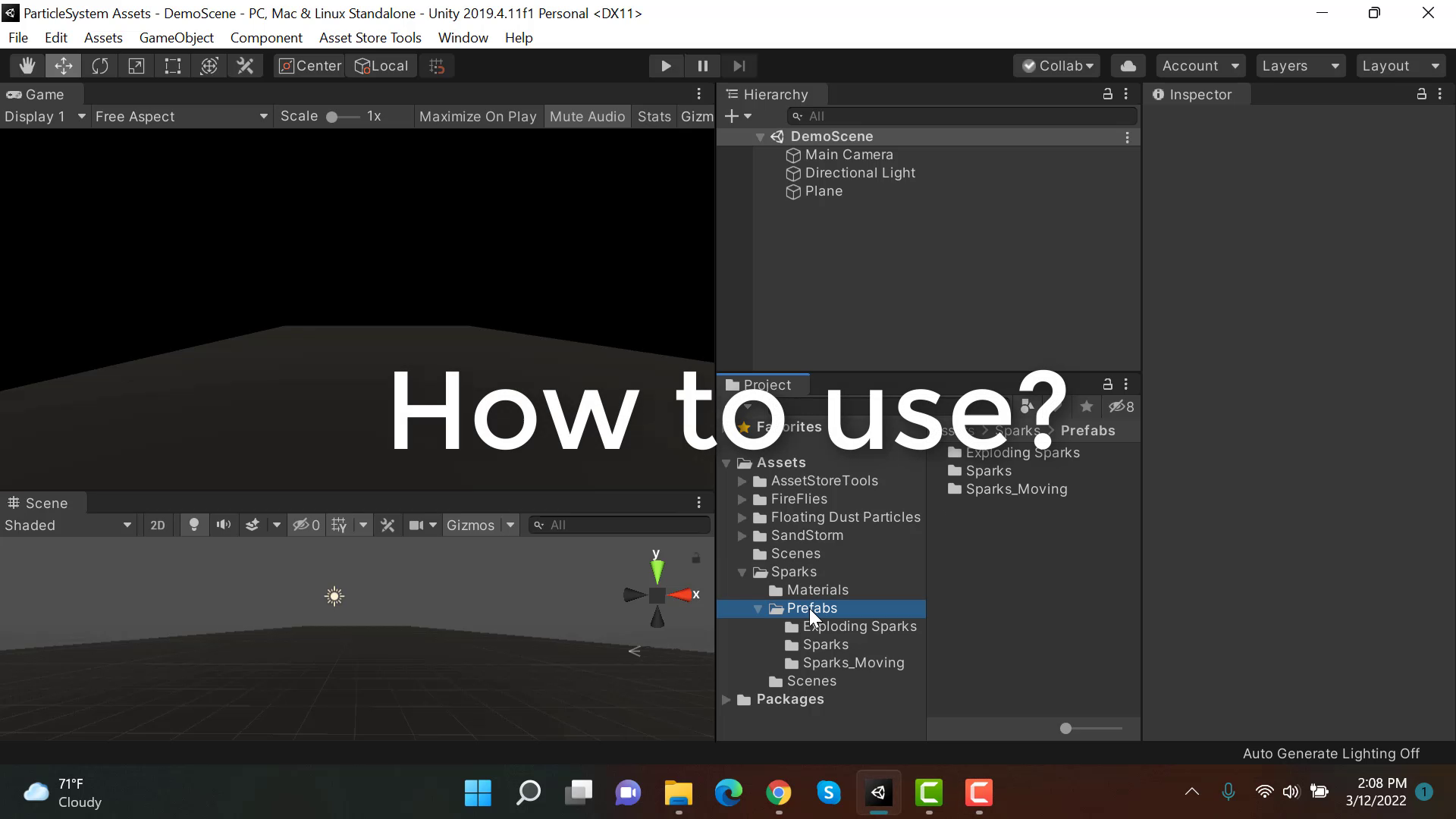Select the Transform tool
This screenshot has width=1456, height=819.
(x=209, y=66)
